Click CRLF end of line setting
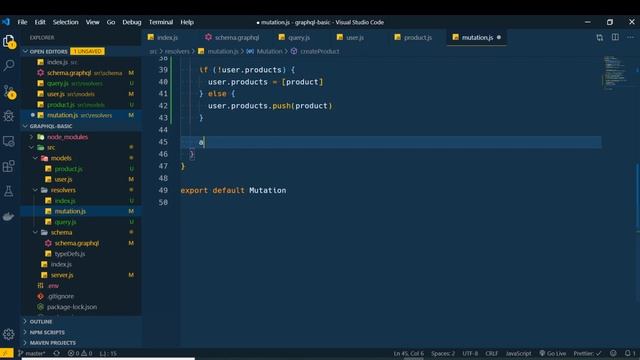The width and height of the screenshot is (640, 360). (491, 353)
